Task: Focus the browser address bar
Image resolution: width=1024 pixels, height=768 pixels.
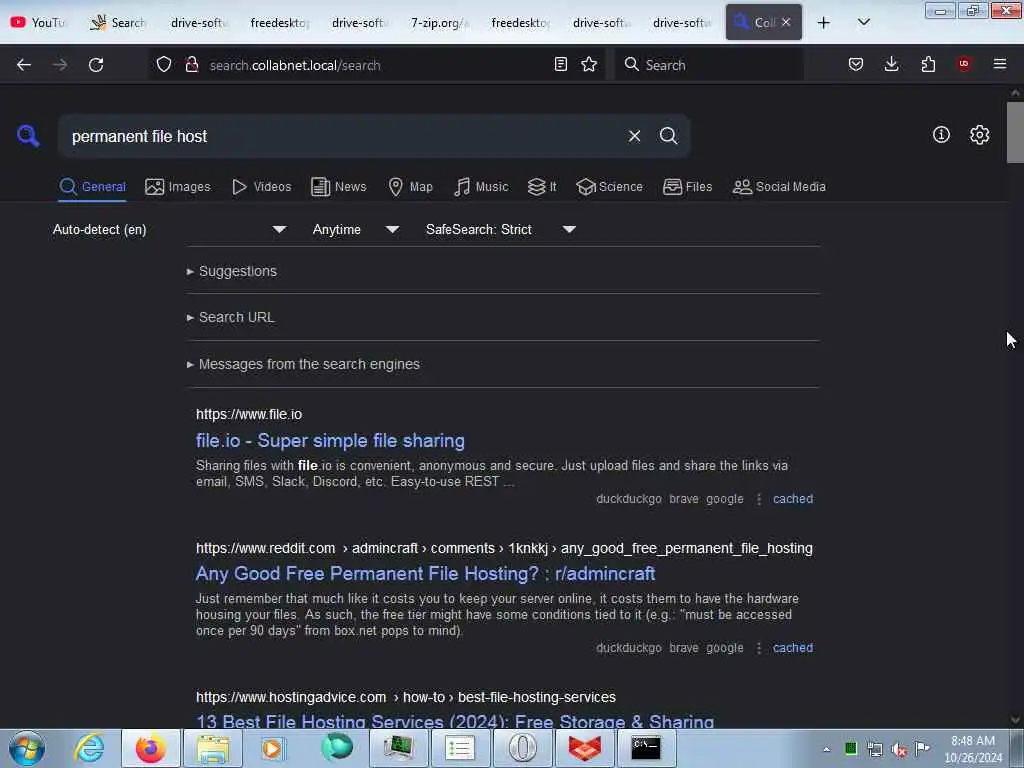Action: point(376,65)
